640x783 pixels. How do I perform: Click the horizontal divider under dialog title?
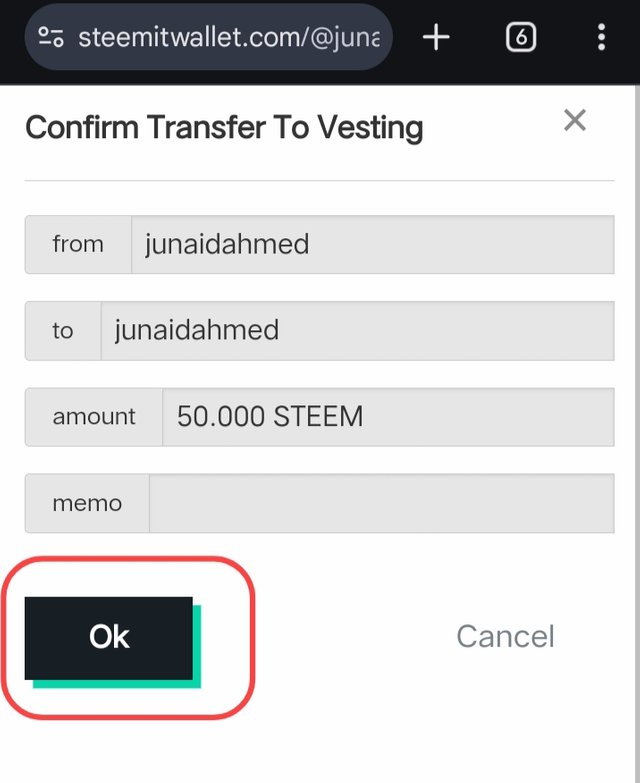point(320,180)
